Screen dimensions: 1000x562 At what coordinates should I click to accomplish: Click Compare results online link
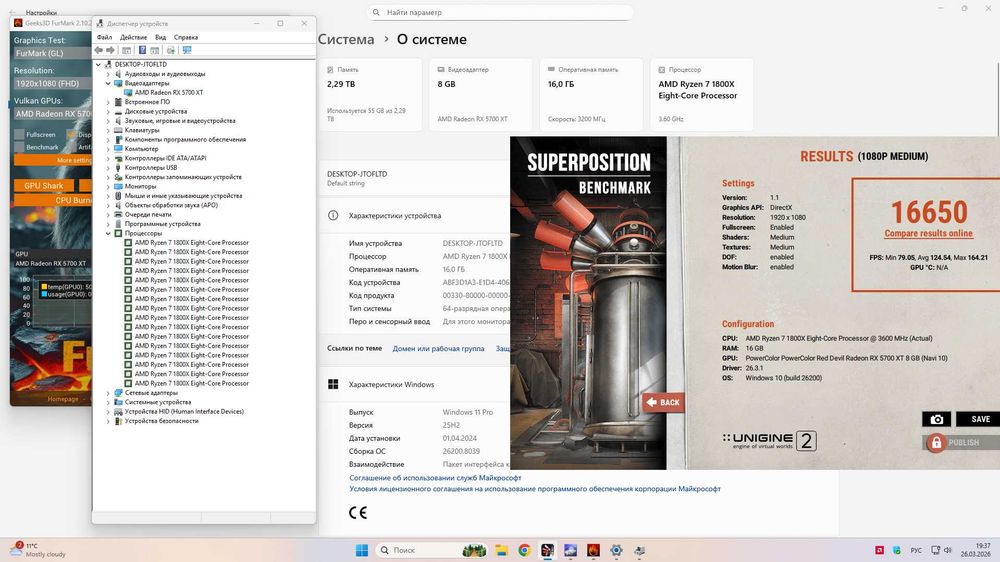pyautogui.click(x=928, y=233)
